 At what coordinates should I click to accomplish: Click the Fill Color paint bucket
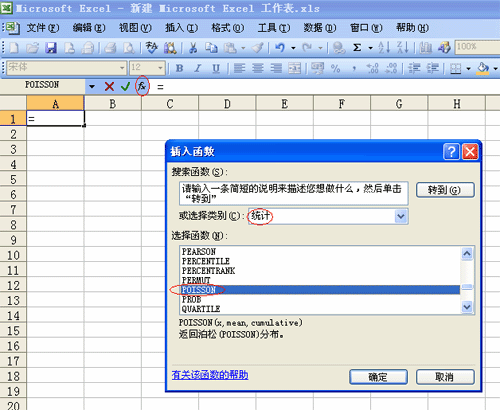[x=483, y=69]
